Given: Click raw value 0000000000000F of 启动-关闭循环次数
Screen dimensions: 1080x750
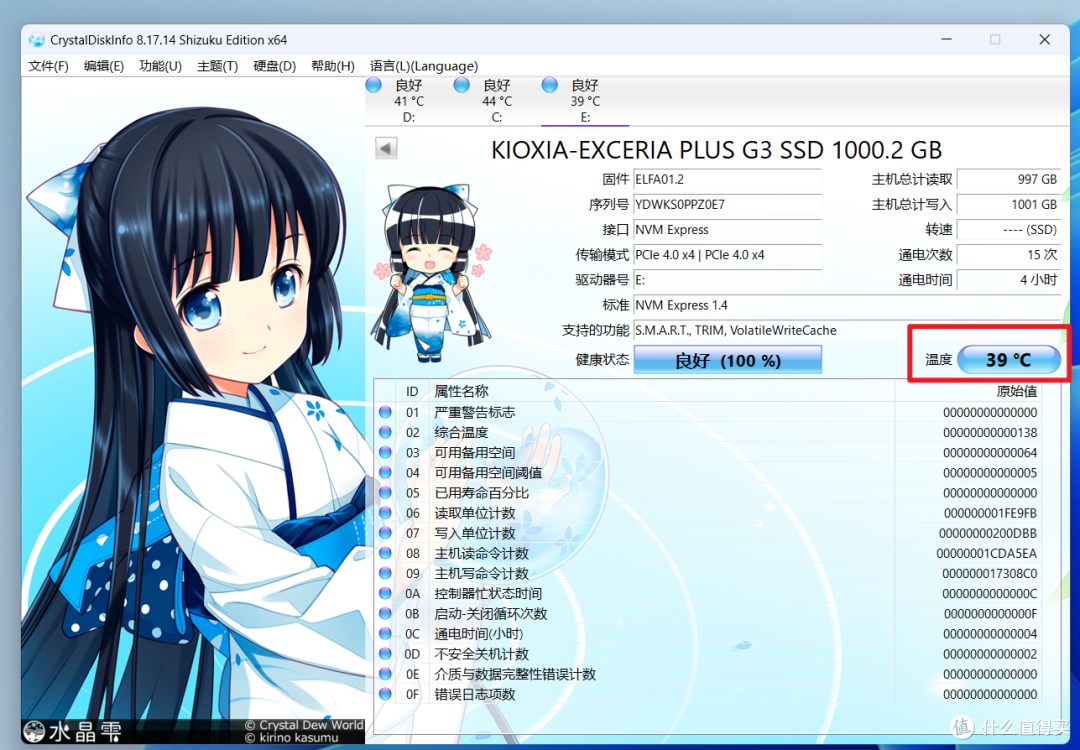Looking at the screenshot, I should point(990,614).
